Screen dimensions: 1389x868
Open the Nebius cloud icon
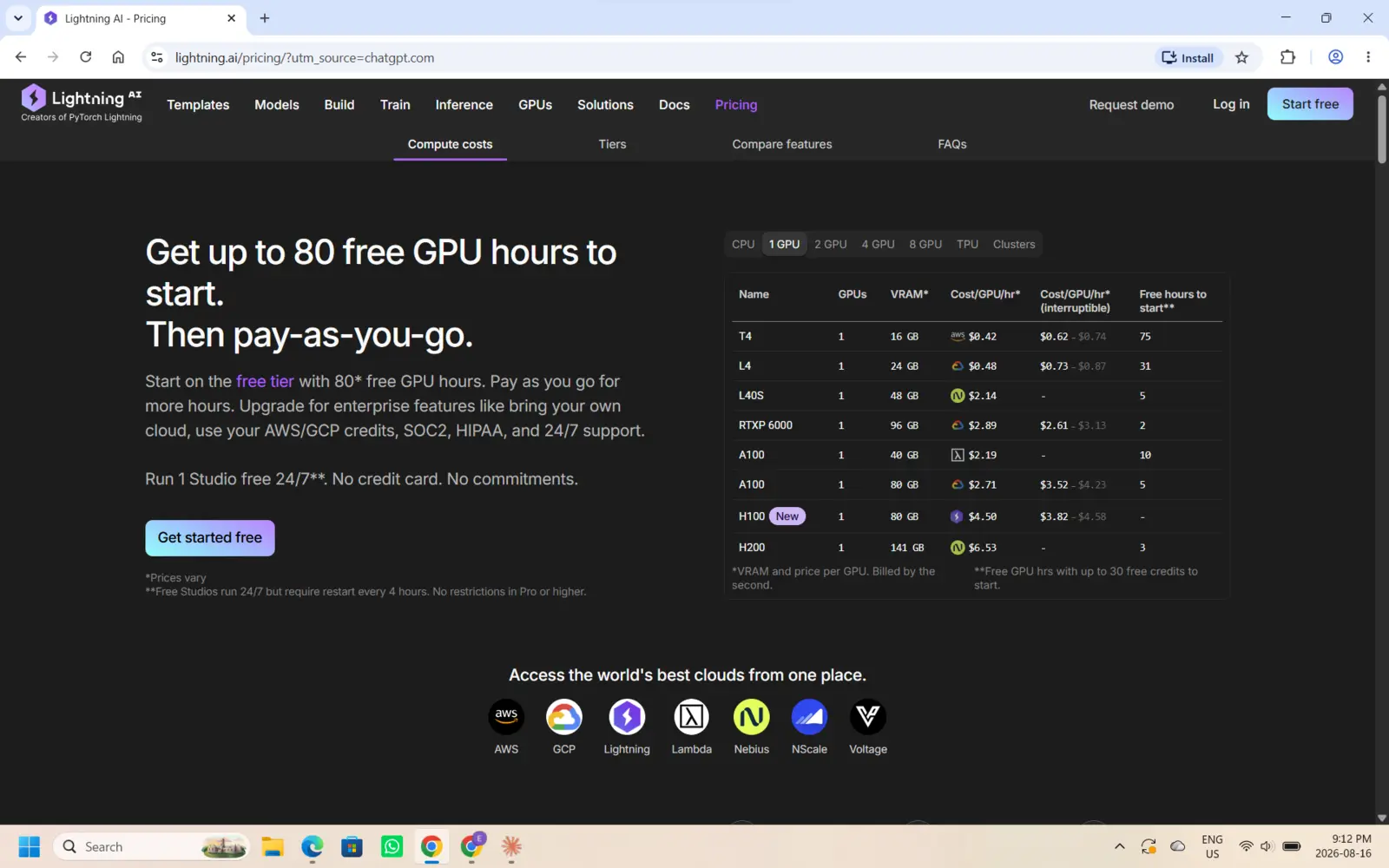[x=752, y=717]
